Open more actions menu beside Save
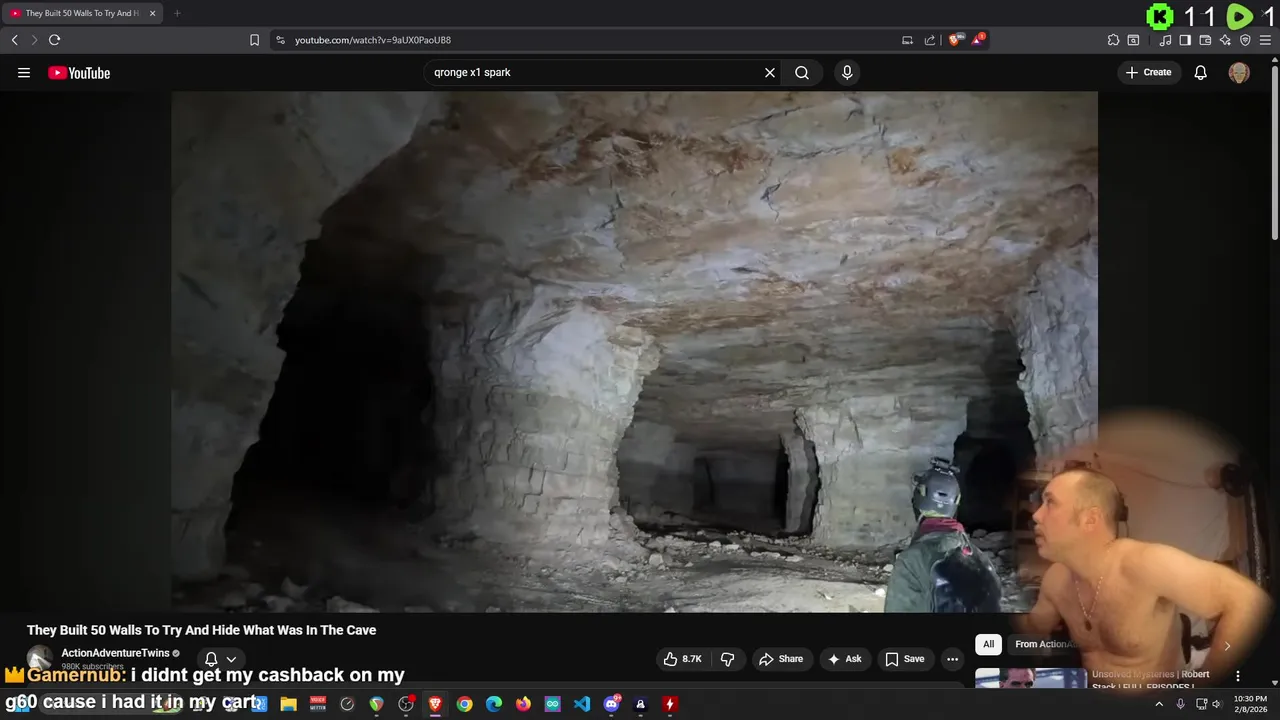The image size is (1280, 720). (x=952, y=659)
